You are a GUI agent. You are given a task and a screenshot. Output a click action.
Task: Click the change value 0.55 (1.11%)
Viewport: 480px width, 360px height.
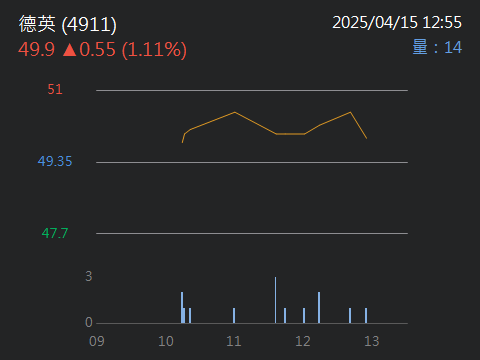click(x=133, y=50)
